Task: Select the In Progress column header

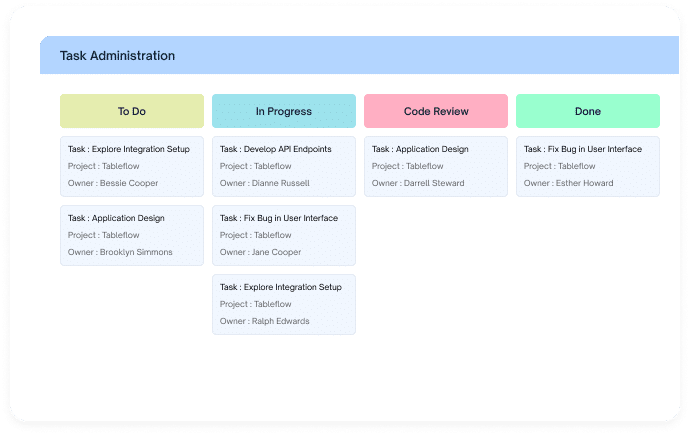Action: click(x=284, y=111)
